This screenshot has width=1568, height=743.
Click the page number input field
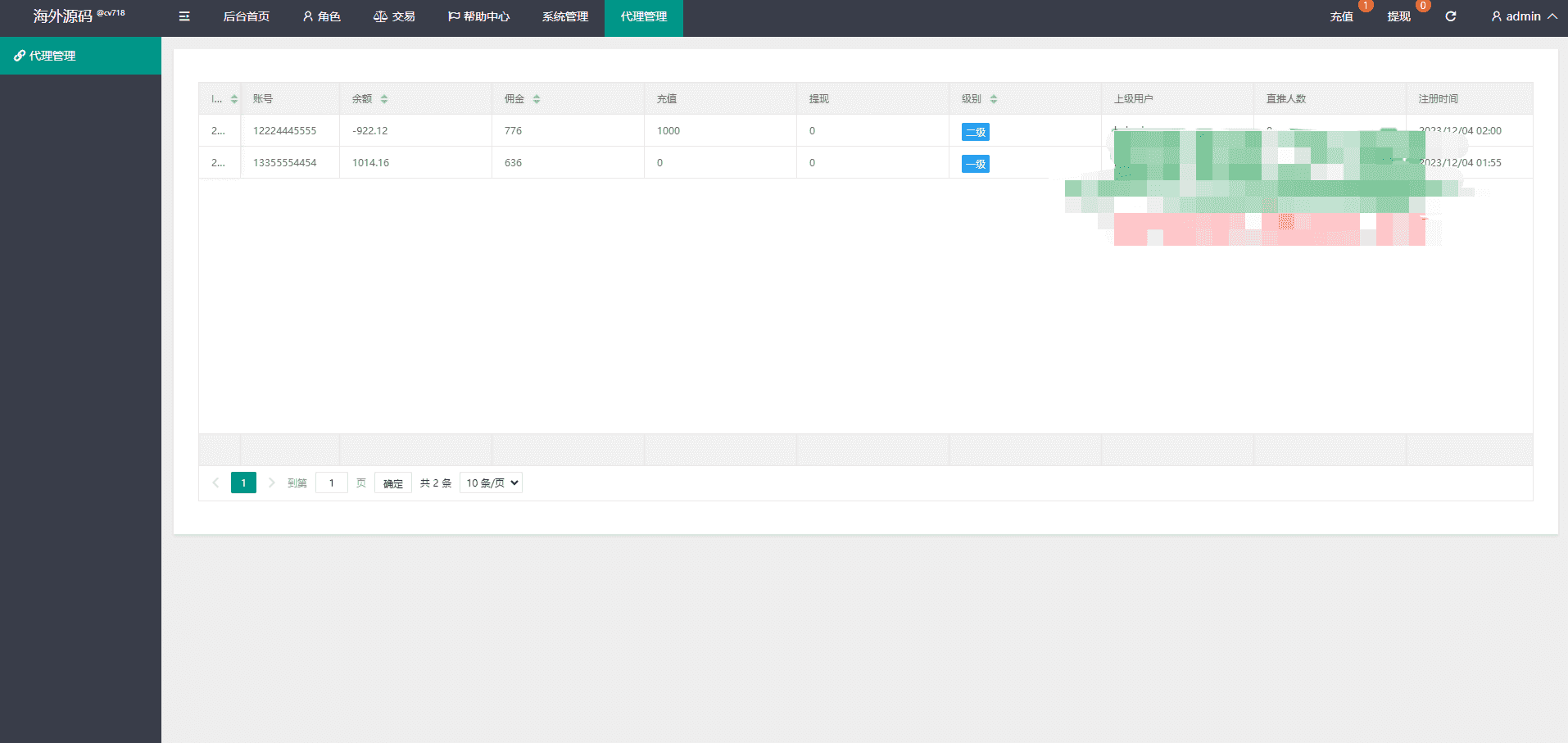332,482
